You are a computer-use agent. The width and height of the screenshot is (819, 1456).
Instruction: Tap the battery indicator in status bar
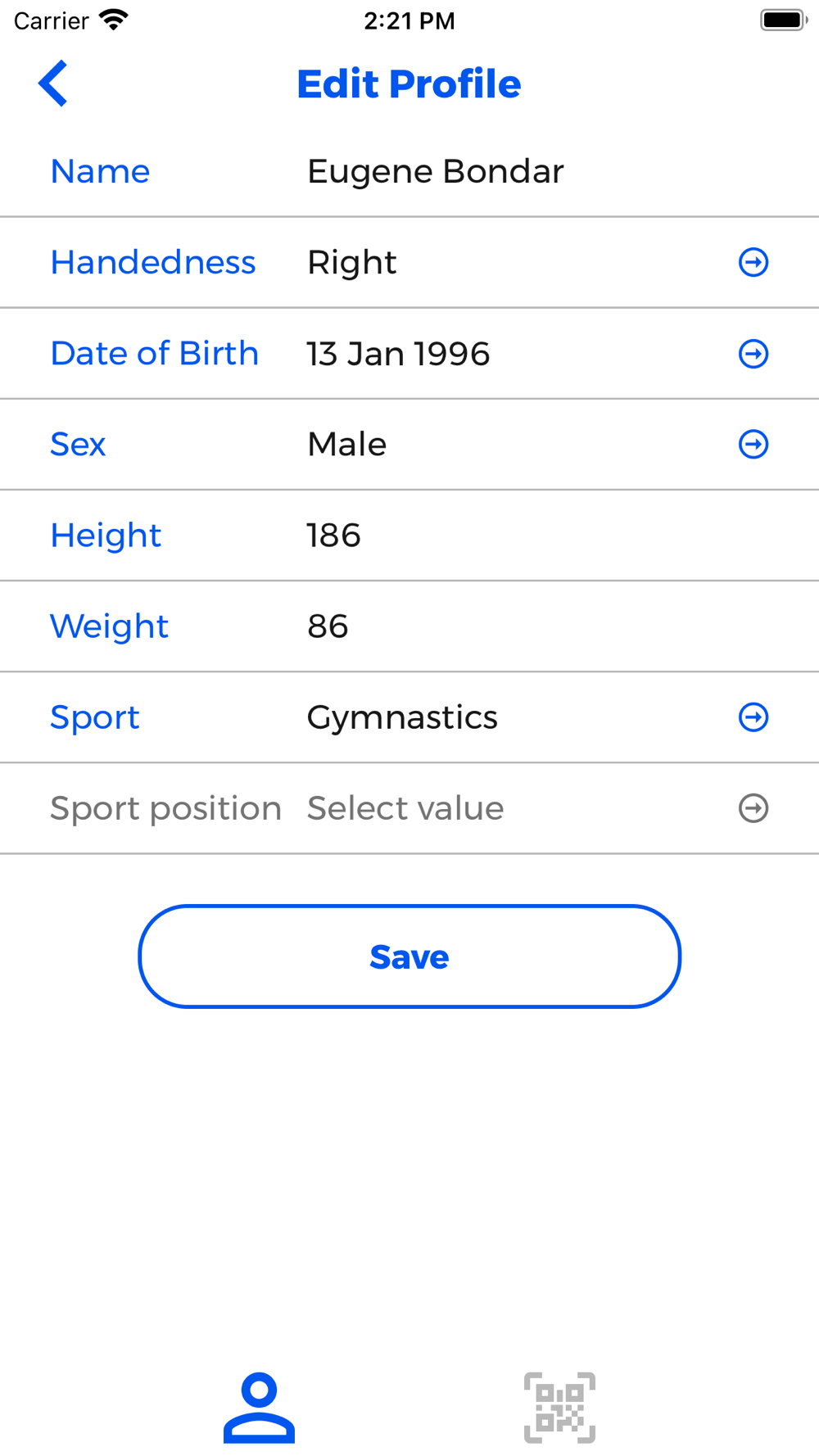tap(784, 20)
